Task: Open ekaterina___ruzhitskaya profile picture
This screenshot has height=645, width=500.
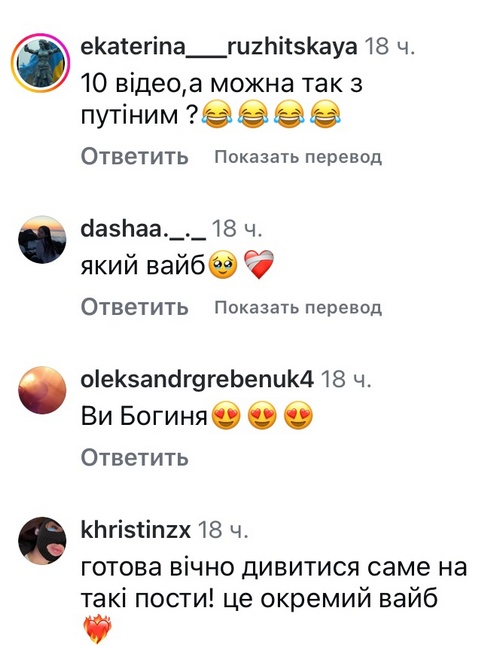Action: [41, 63]
